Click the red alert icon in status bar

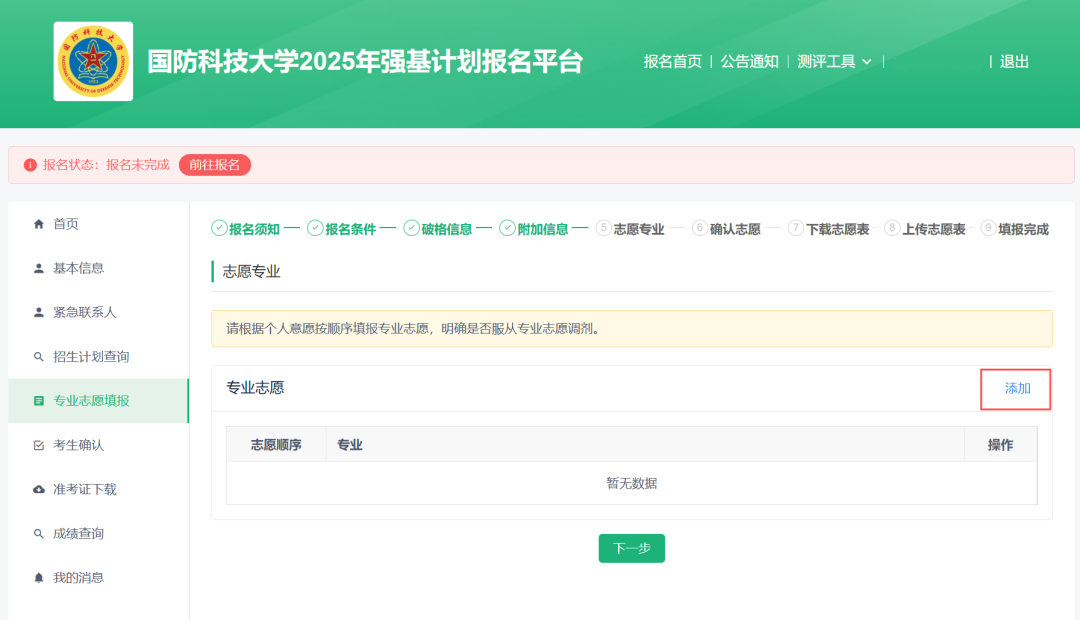[x=30, y=165]
